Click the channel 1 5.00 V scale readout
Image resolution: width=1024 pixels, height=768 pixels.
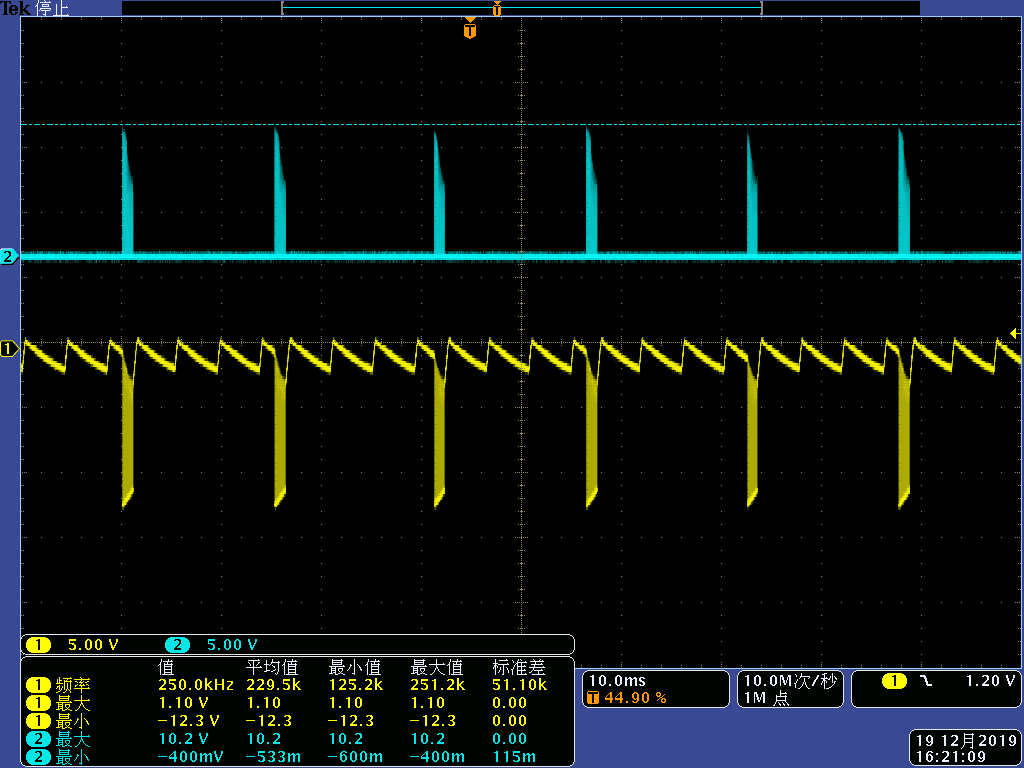tap(93, 645)
